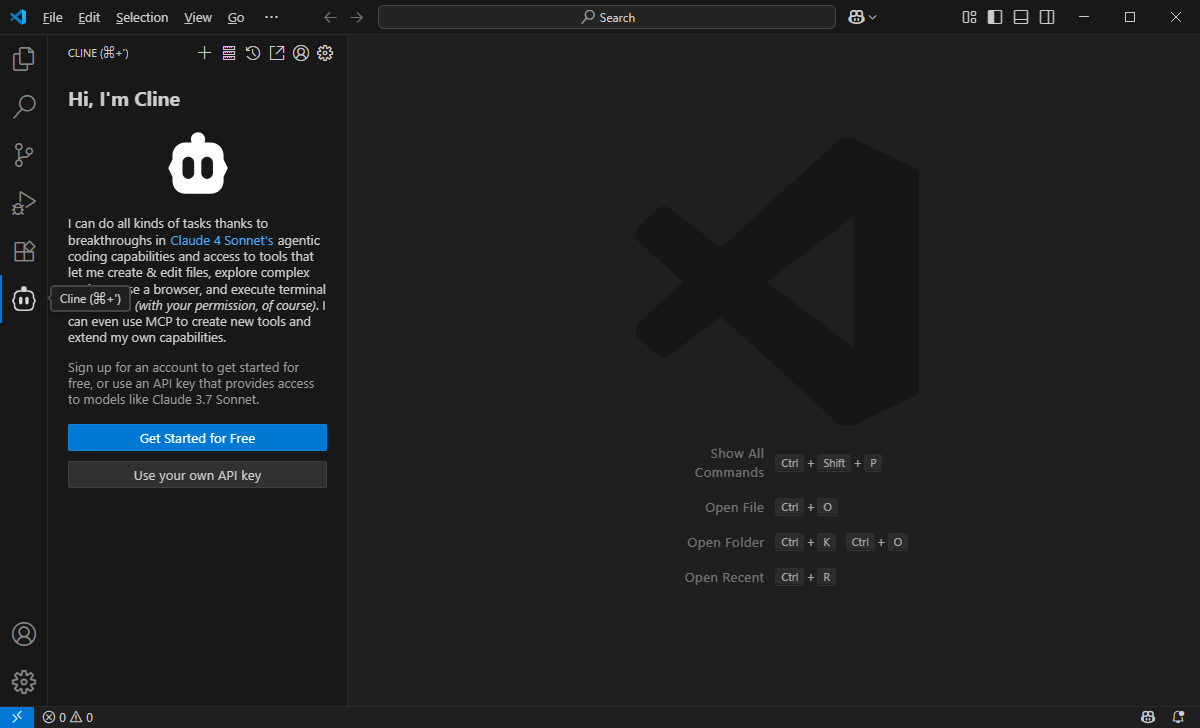Open Cline in editor popout icon
The height and width of the screenshot is (728, 1200).
pos(277,53)
